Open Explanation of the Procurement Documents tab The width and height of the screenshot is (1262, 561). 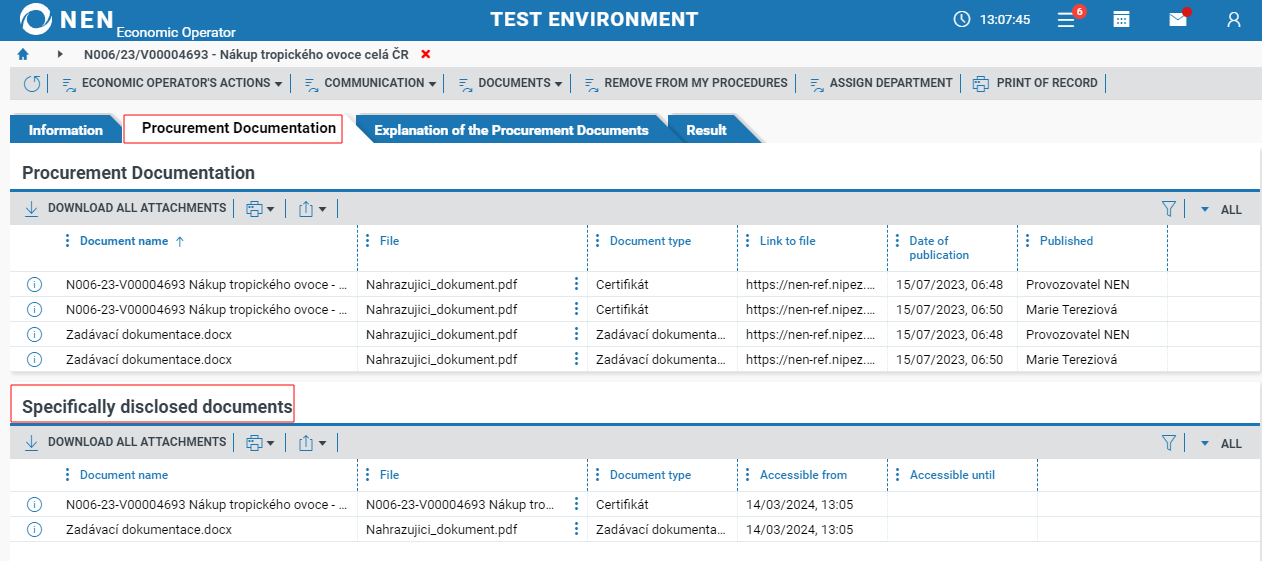click(510, 130)
